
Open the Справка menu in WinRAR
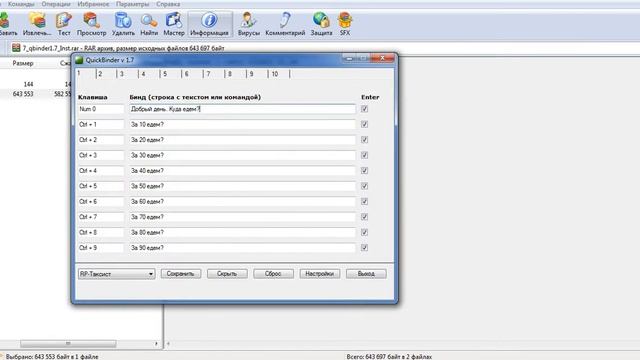coord(168,4)
